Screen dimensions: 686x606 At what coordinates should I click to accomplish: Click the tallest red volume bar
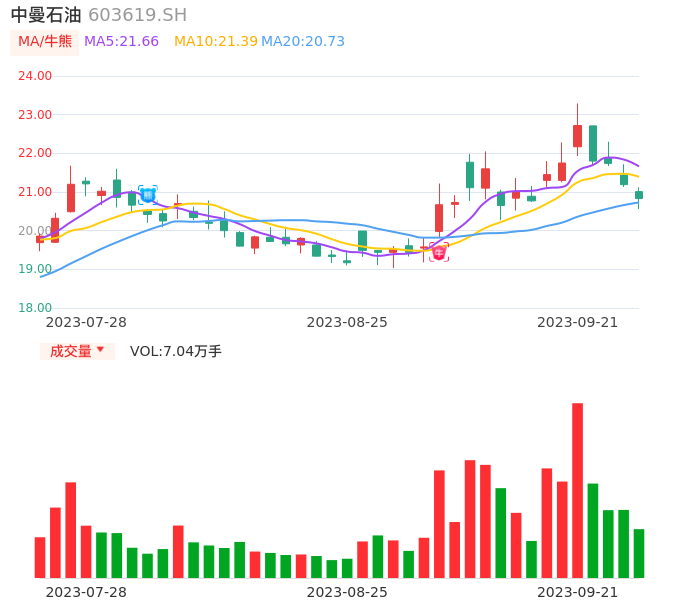pos(578,490)
